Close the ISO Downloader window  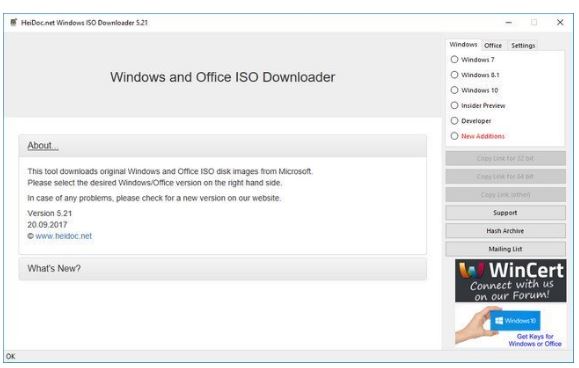coord(560,23)
